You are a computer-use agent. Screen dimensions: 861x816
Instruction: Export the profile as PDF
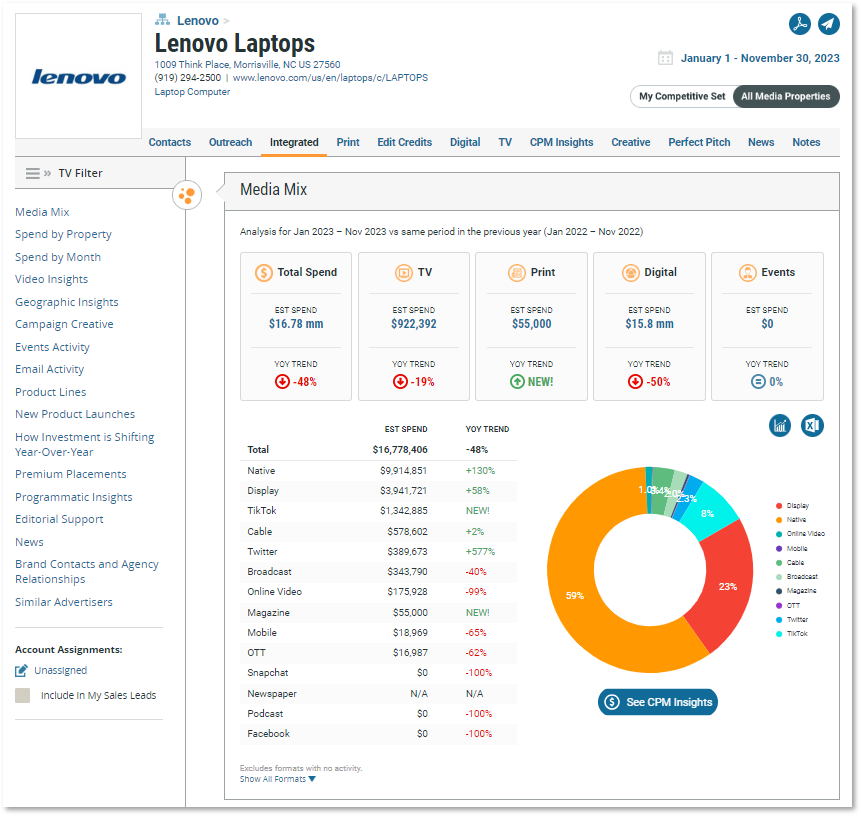[x=800, y=24]
